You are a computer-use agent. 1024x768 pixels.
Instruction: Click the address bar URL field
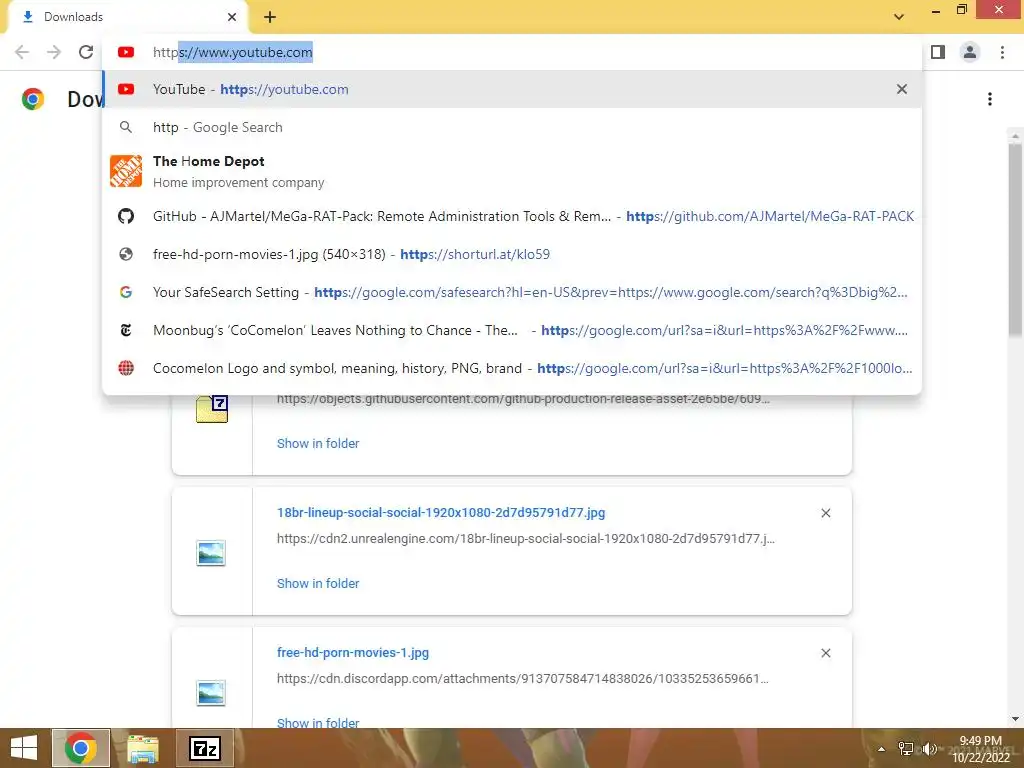coord(512,52)
